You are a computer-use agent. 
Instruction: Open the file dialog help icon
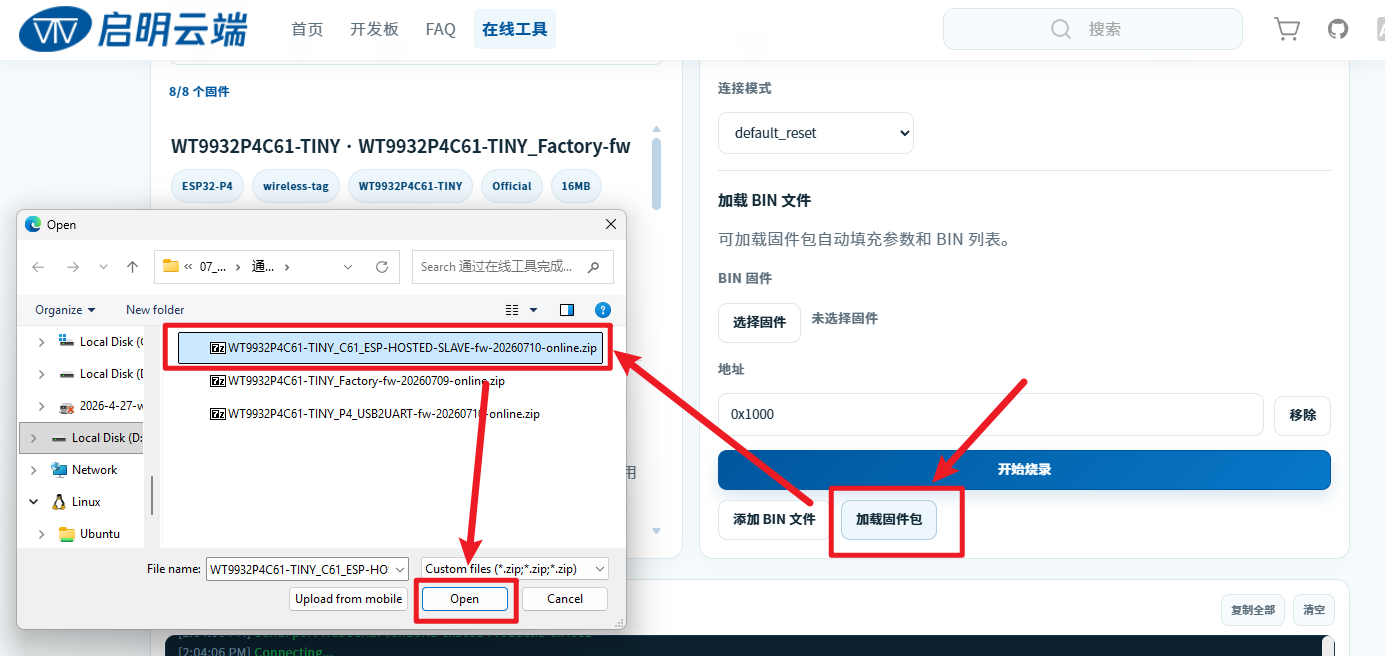coord(602,310)
